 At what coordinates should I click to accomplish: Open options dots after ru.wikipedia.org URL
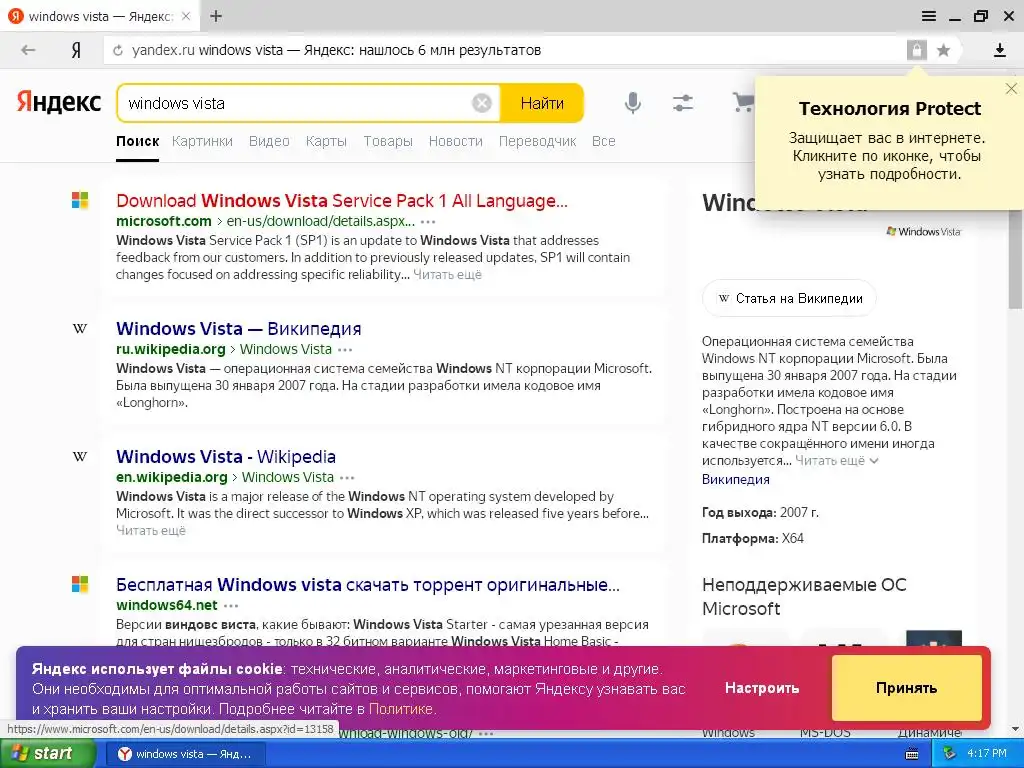pyautogui.click(x=345, y=350)
